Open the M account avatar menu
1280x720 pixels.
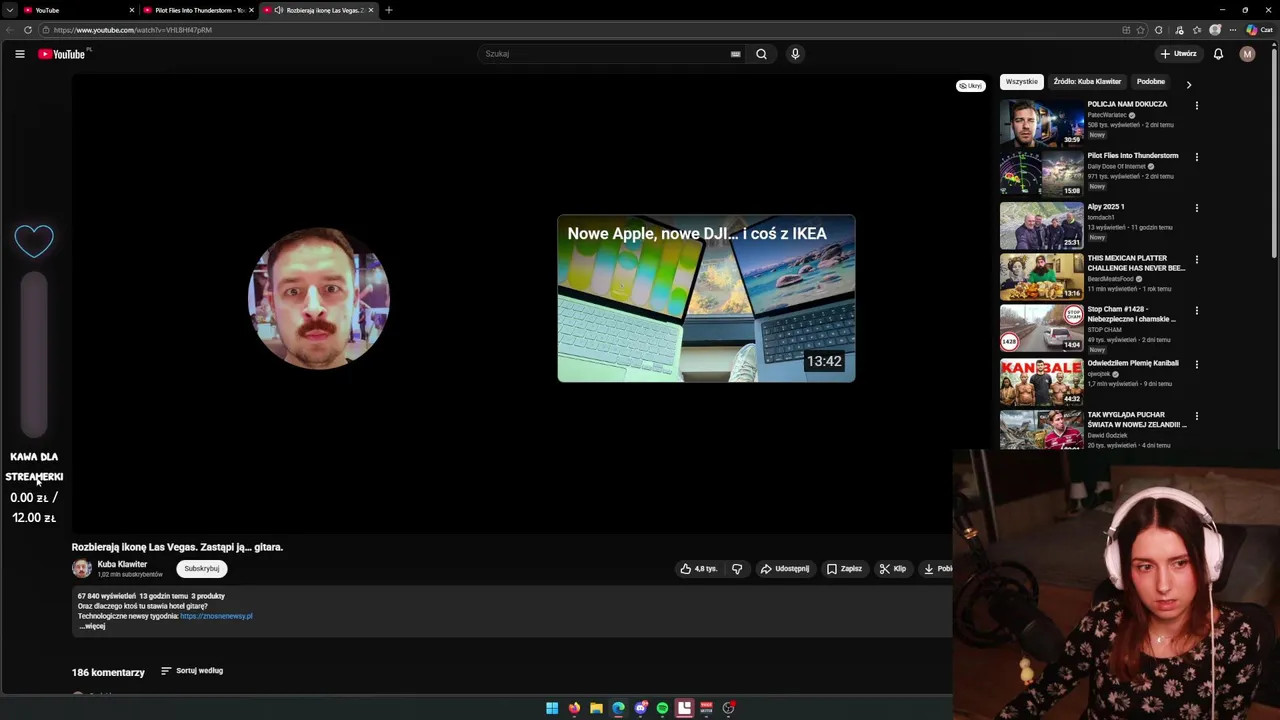pos(1247,54)
